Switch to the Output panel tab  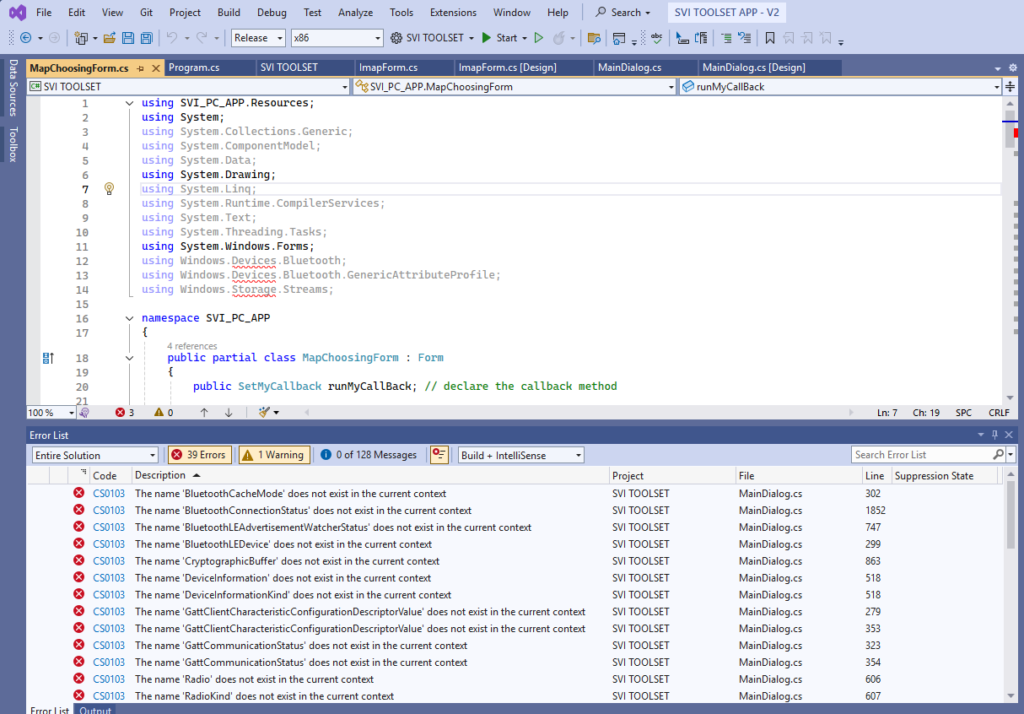(x=96, y=709)
